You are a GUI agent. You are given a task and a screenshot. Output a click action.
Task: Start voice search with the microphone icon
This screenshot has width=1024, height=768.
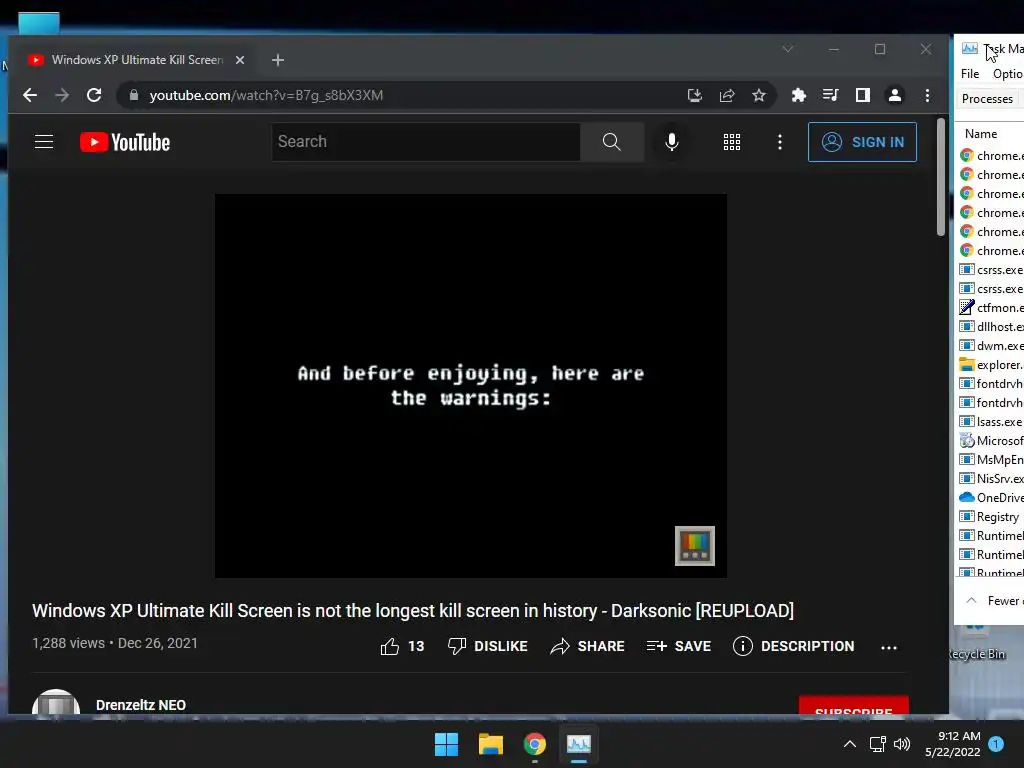671,142
